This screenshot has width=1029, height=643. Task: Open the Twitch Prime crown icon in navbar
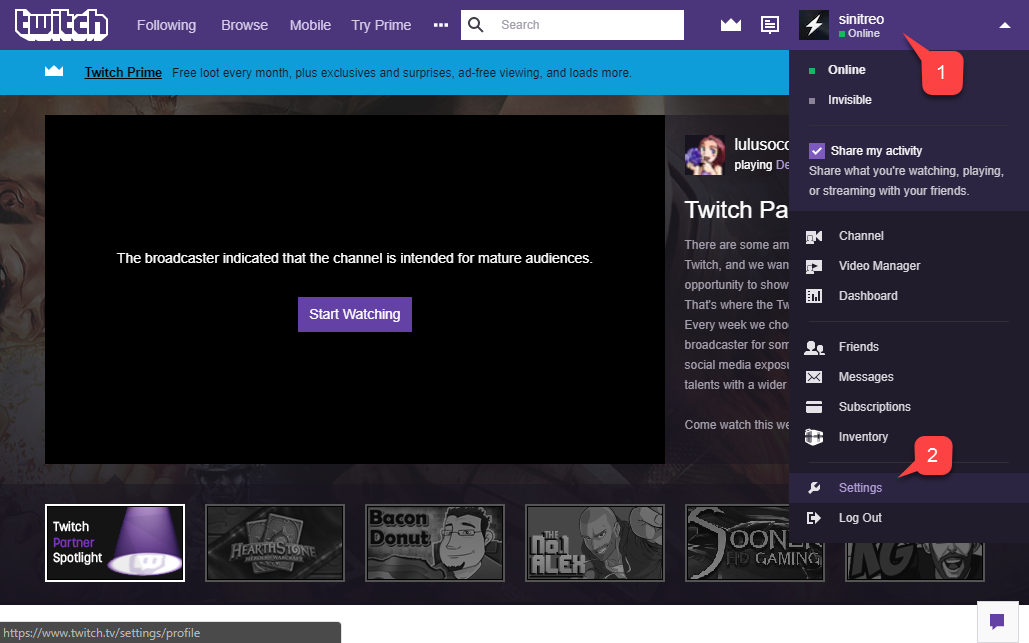point(730,25)
